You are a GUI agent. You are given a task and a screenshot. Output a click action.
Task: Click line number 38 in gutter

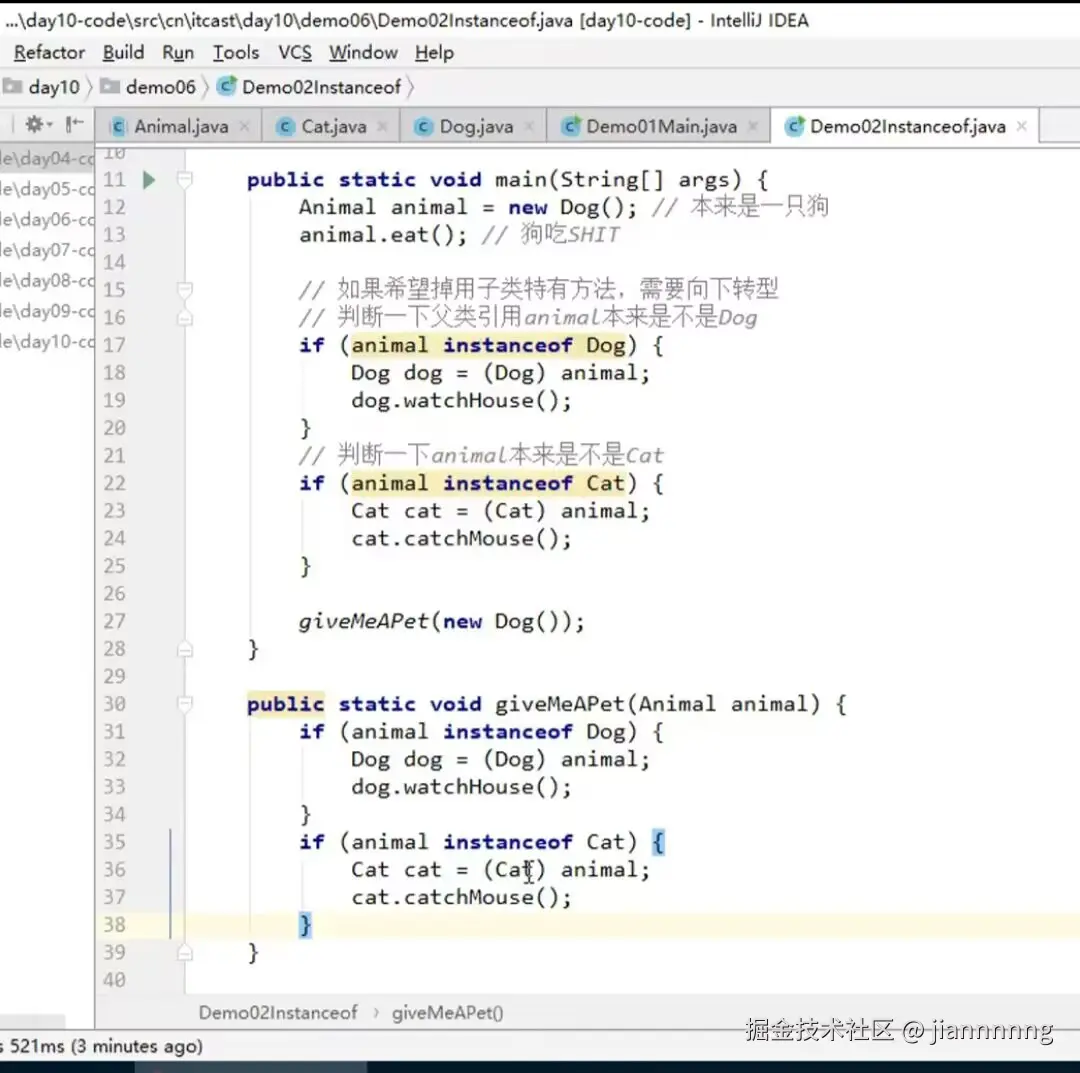pyautogui.click(x=114, y=925)
